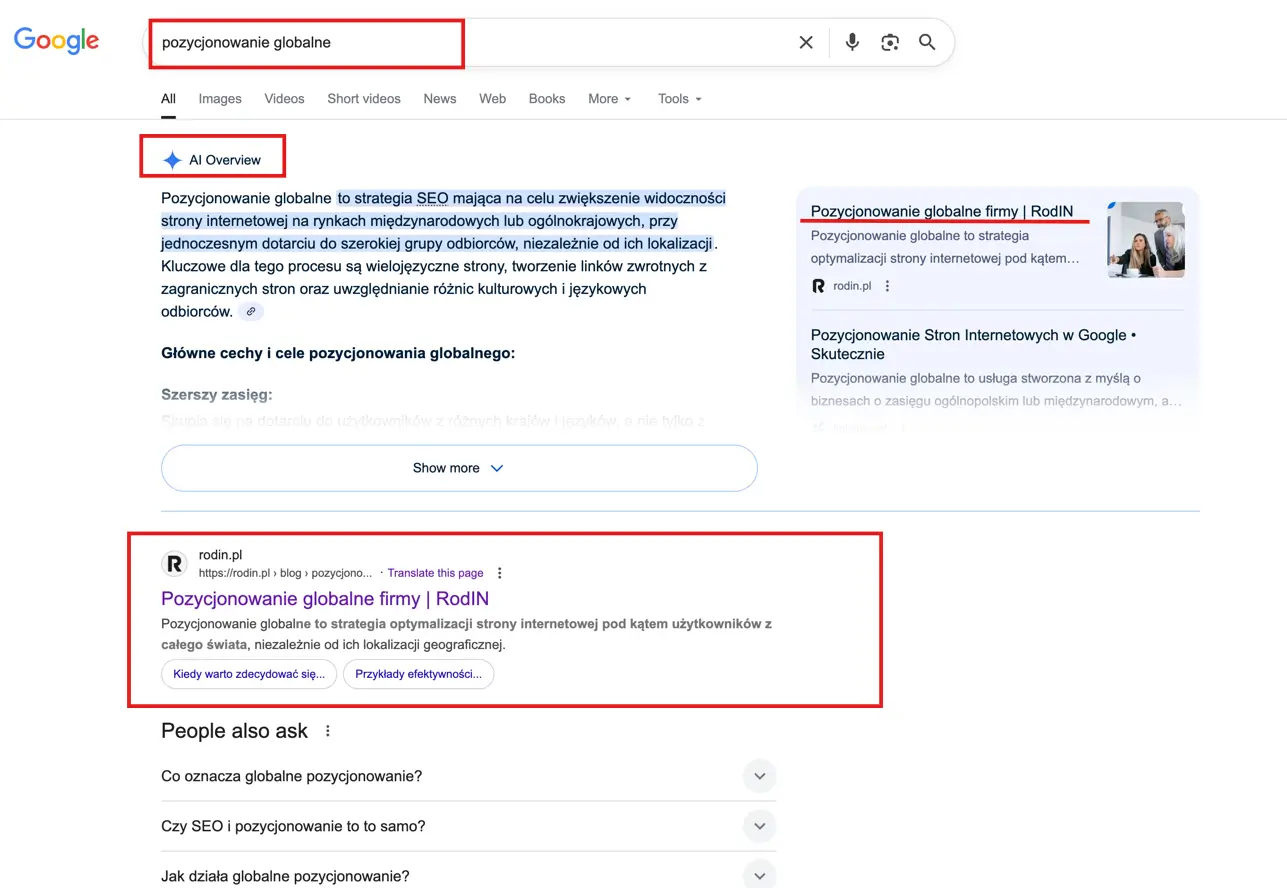
Task: Click the Show more button under AI Overview
Action: [x=458, y=467]
